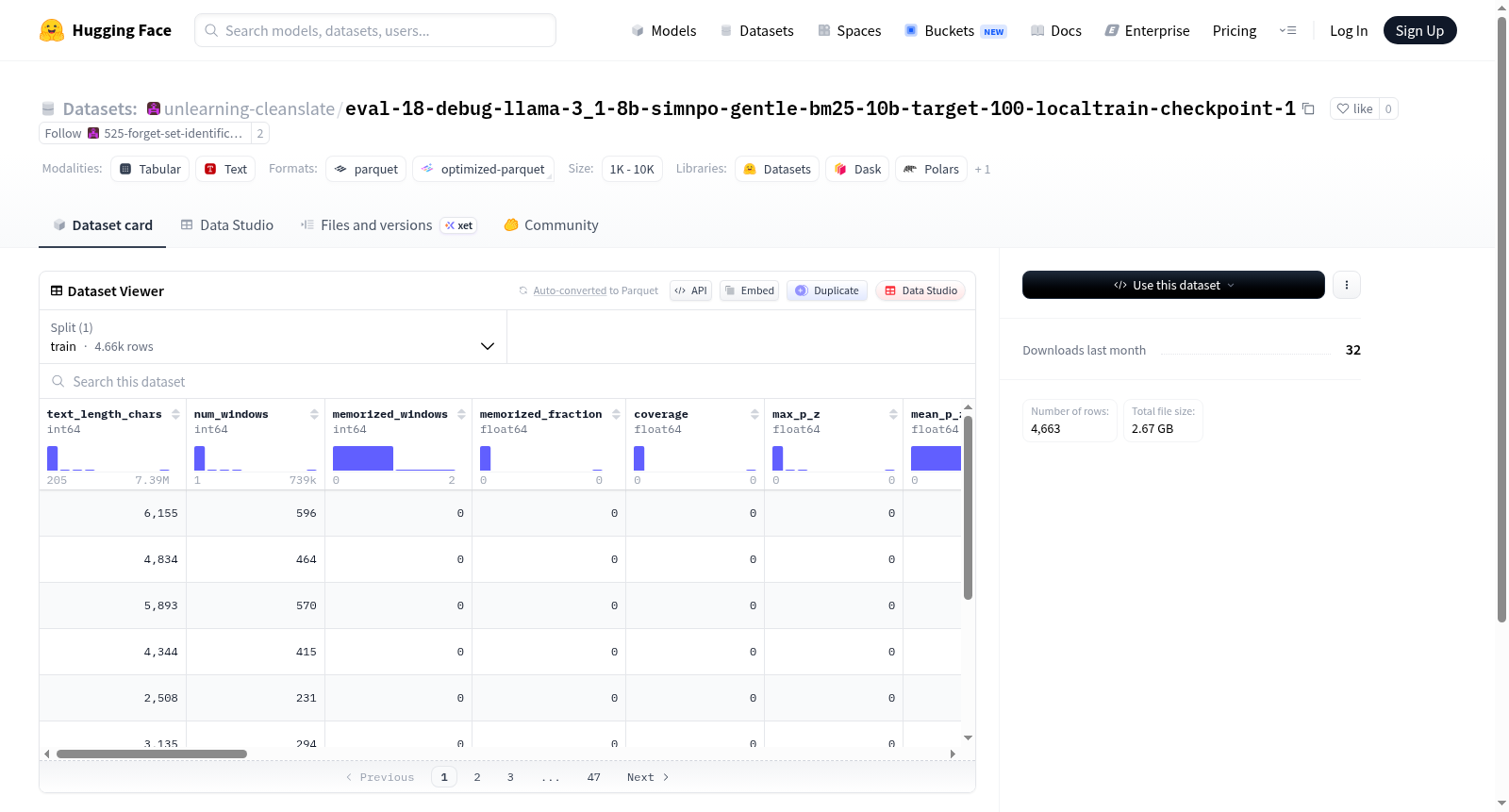Screen dimensions: 1509x812
Task: Click the heart like icon
Action: click(x=1343, y=108)
